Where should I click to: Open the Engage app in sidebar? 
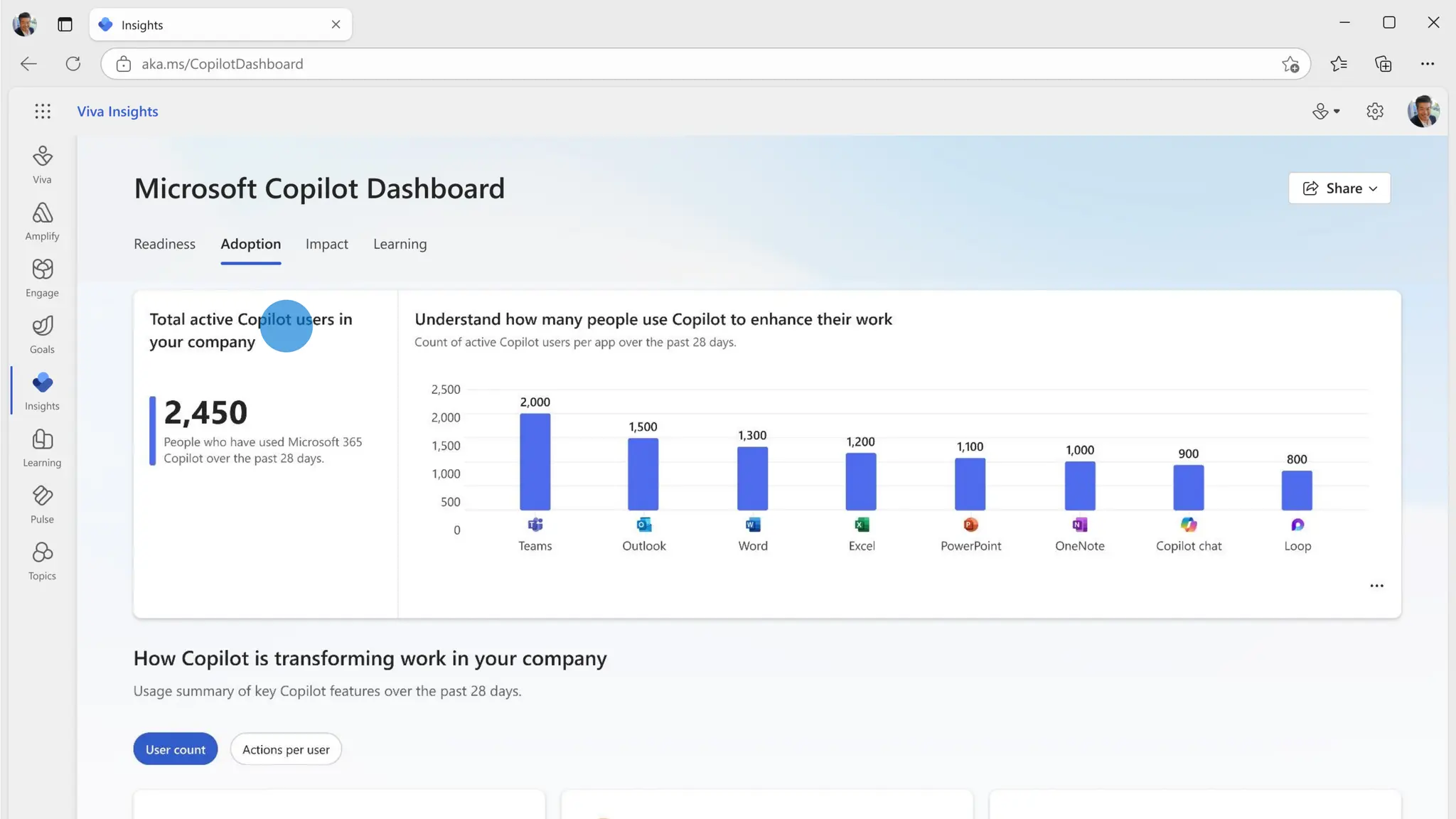pos(42,278)
